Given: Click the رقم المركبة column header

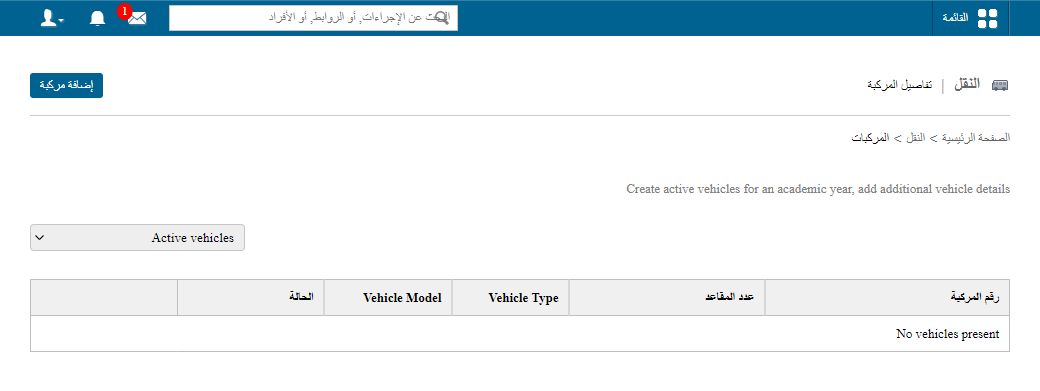Looking at the screenshot, I should 887,298.
